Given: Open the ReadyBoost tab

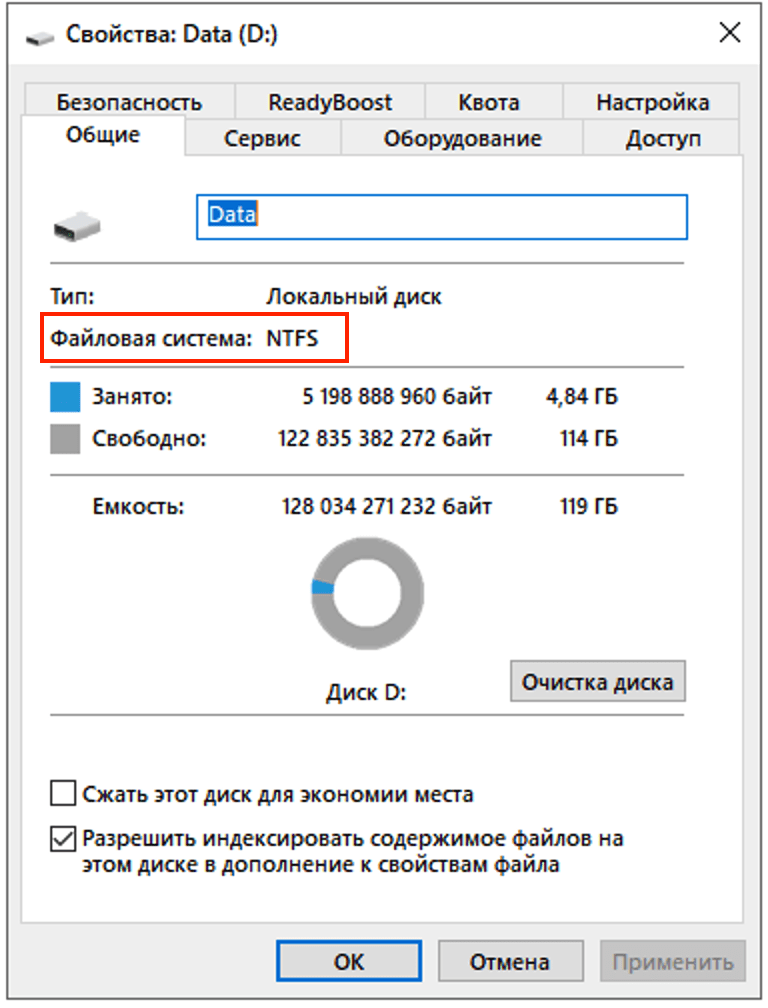Looking at the screenshot, I should coord(330,102).
